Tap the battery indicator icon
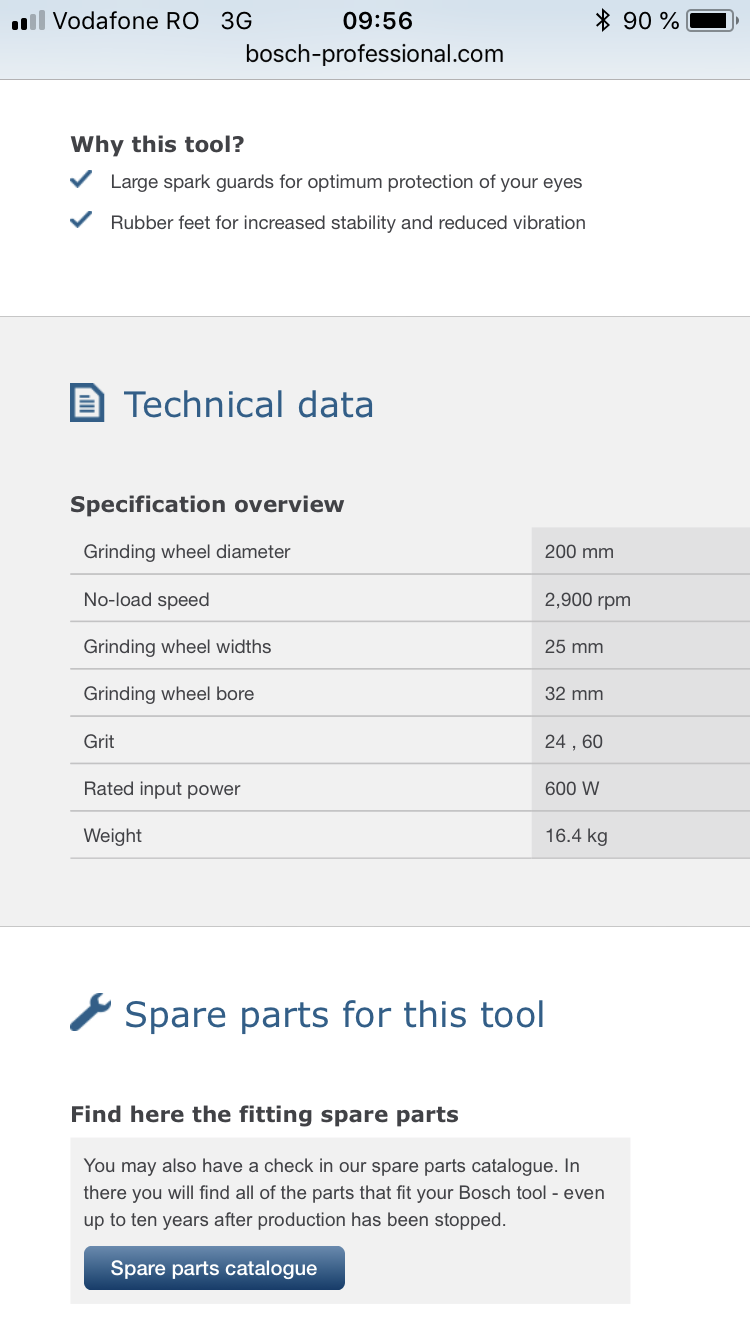 (711, 20)
